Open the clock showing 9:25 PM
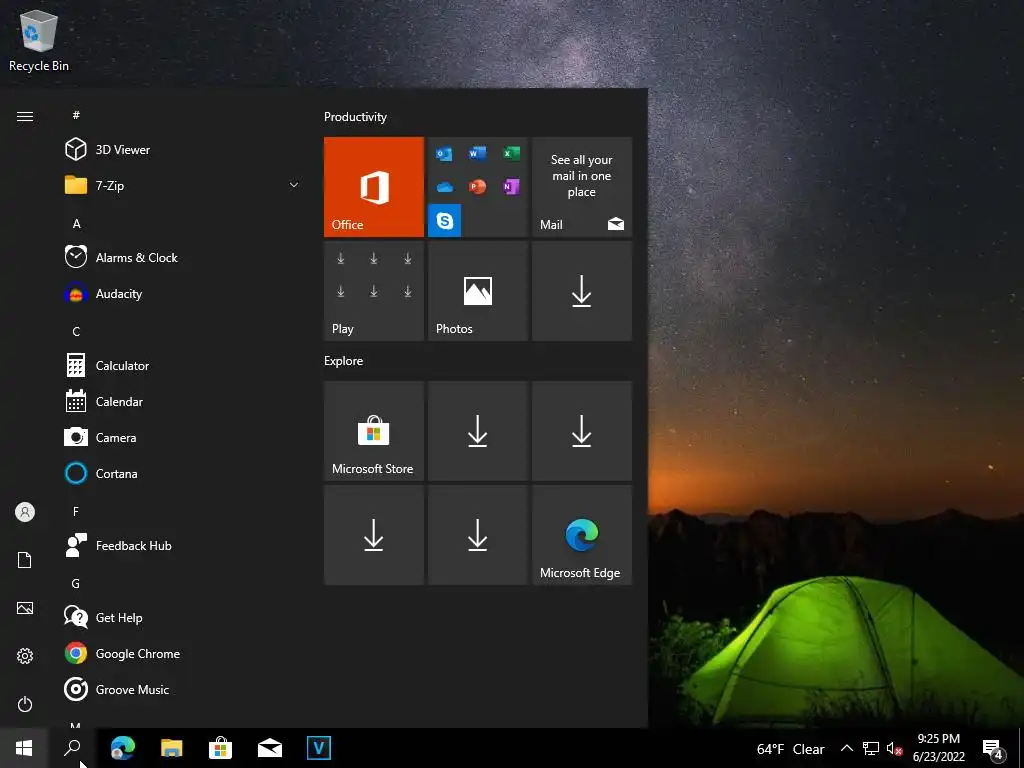 (938, 748)
